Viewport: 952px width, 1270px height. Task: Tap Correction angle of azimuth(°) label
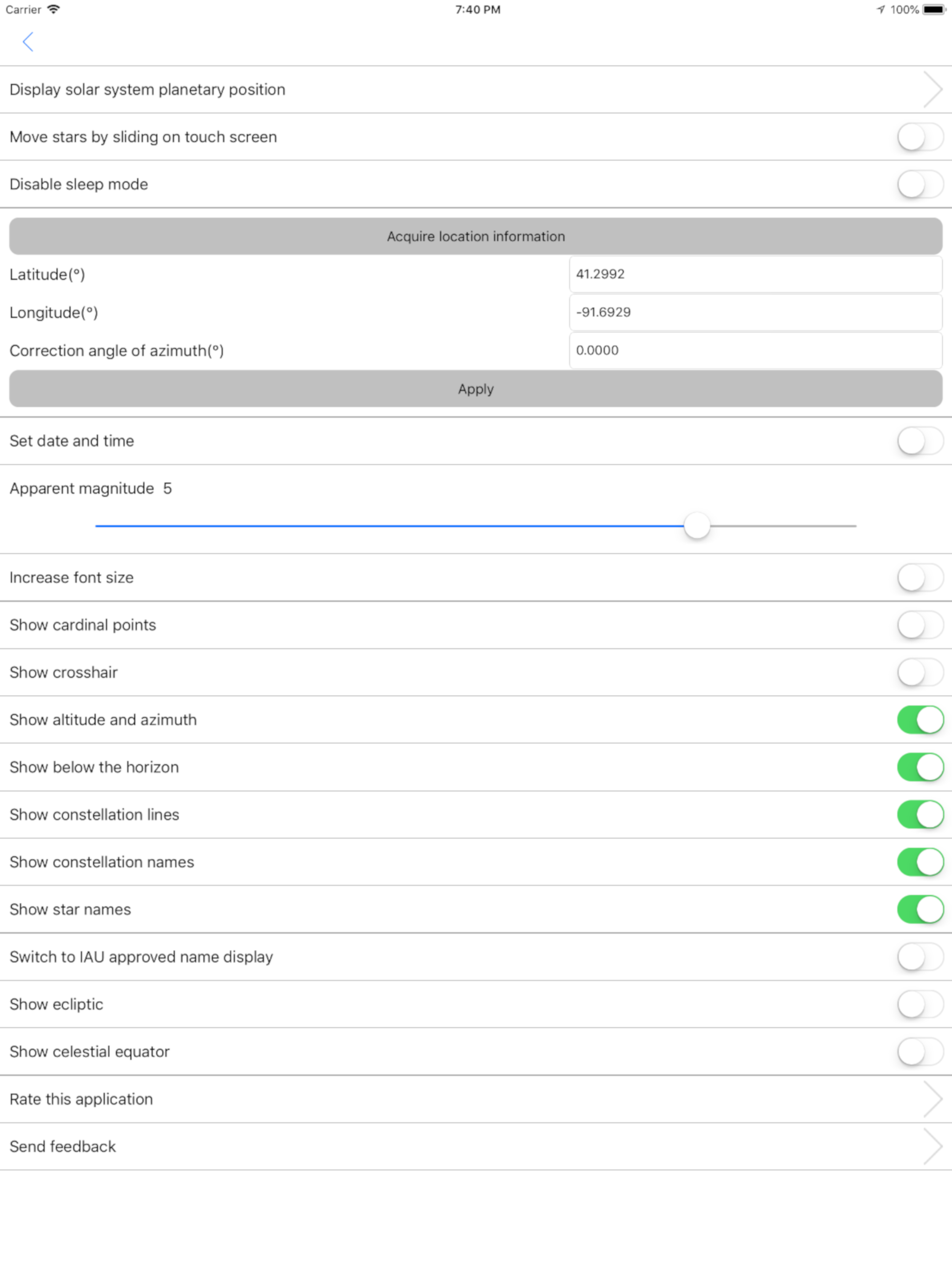click(117, 351)
